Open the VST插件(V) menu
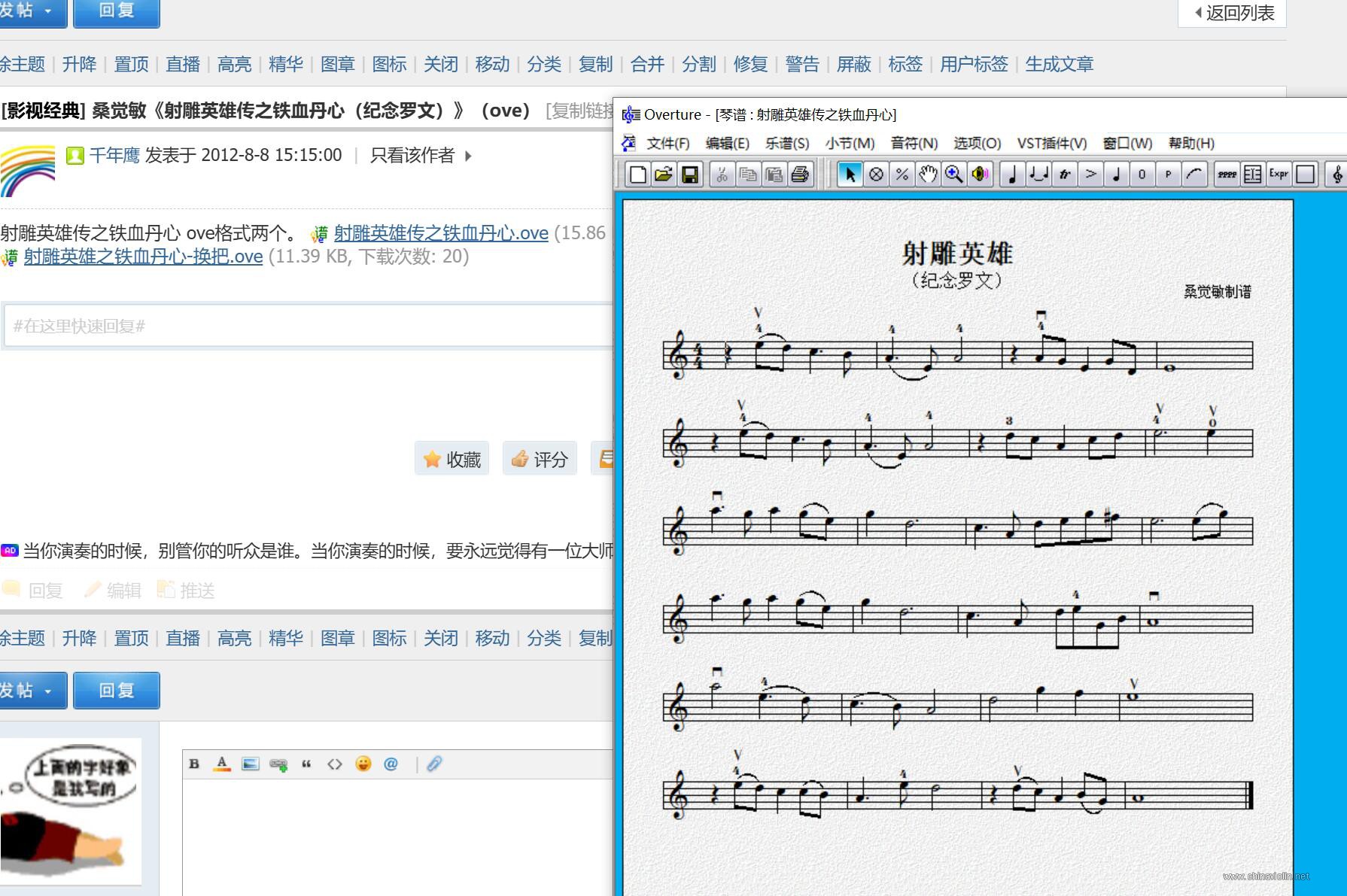Screen dimensions: 1347x896 pos(1052,143)
